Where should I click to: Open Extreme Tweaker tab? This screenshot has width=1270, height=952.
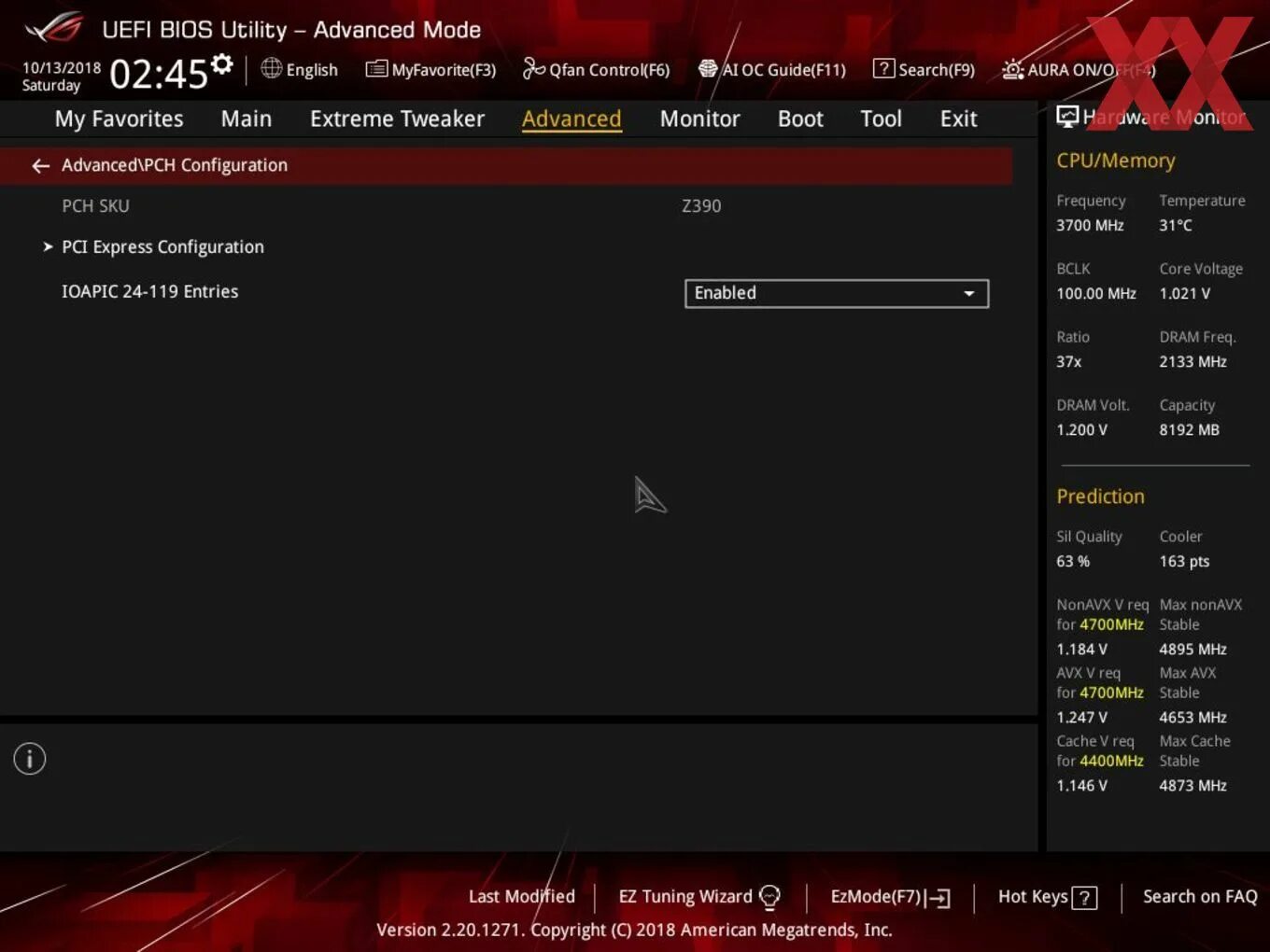point(397,119)
